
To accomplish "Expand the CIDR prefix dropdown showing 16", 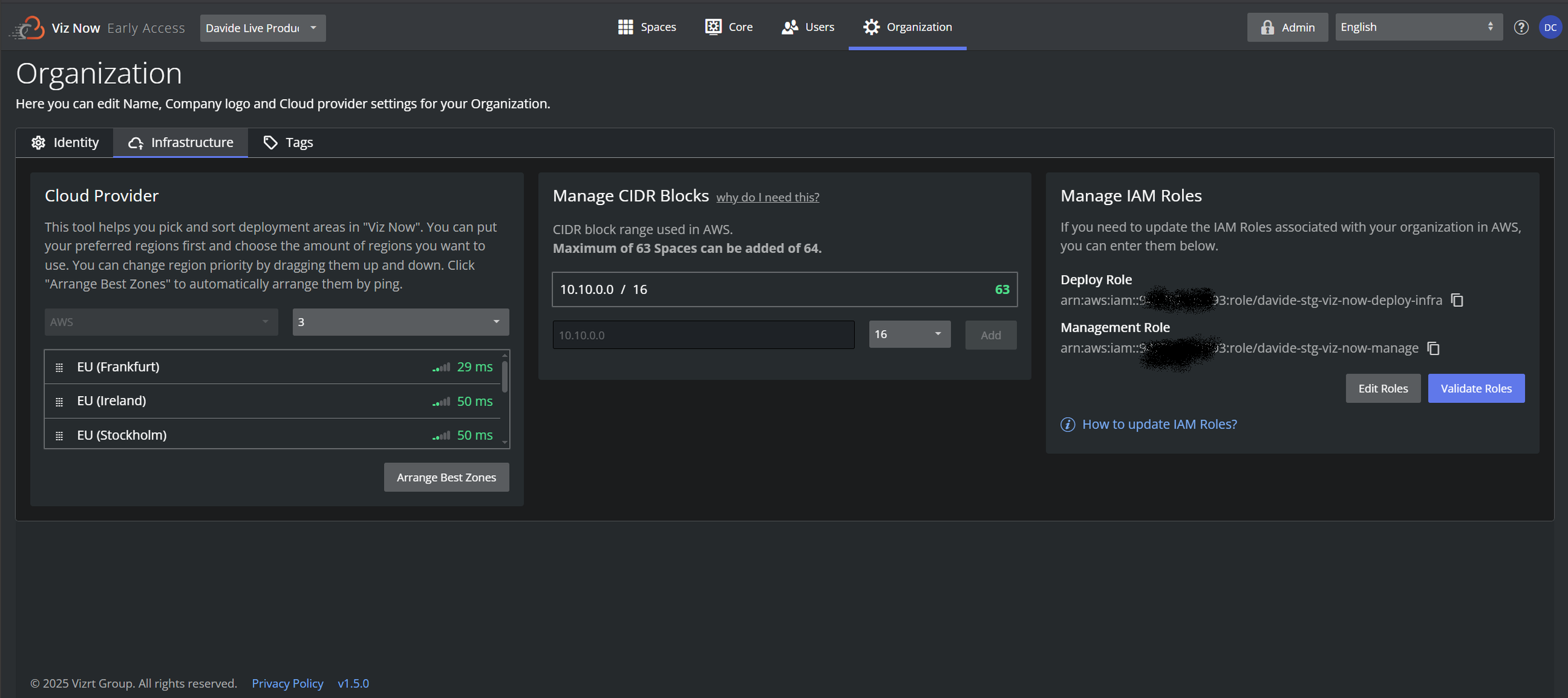I will (909, 334).
